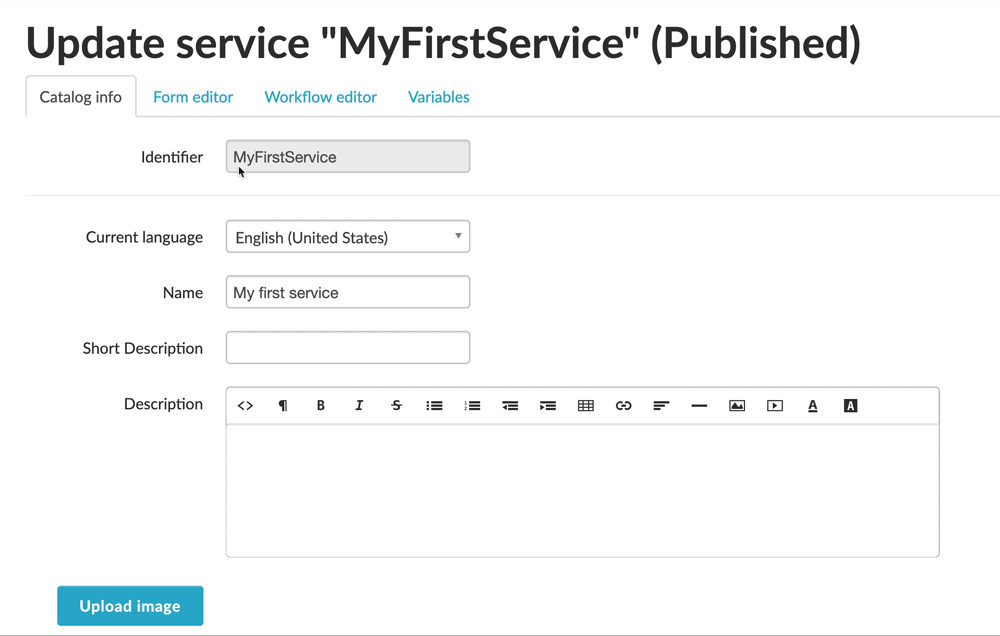Switch to the Form editor tab
The image size is (1000, 636).
pos(193,97)
